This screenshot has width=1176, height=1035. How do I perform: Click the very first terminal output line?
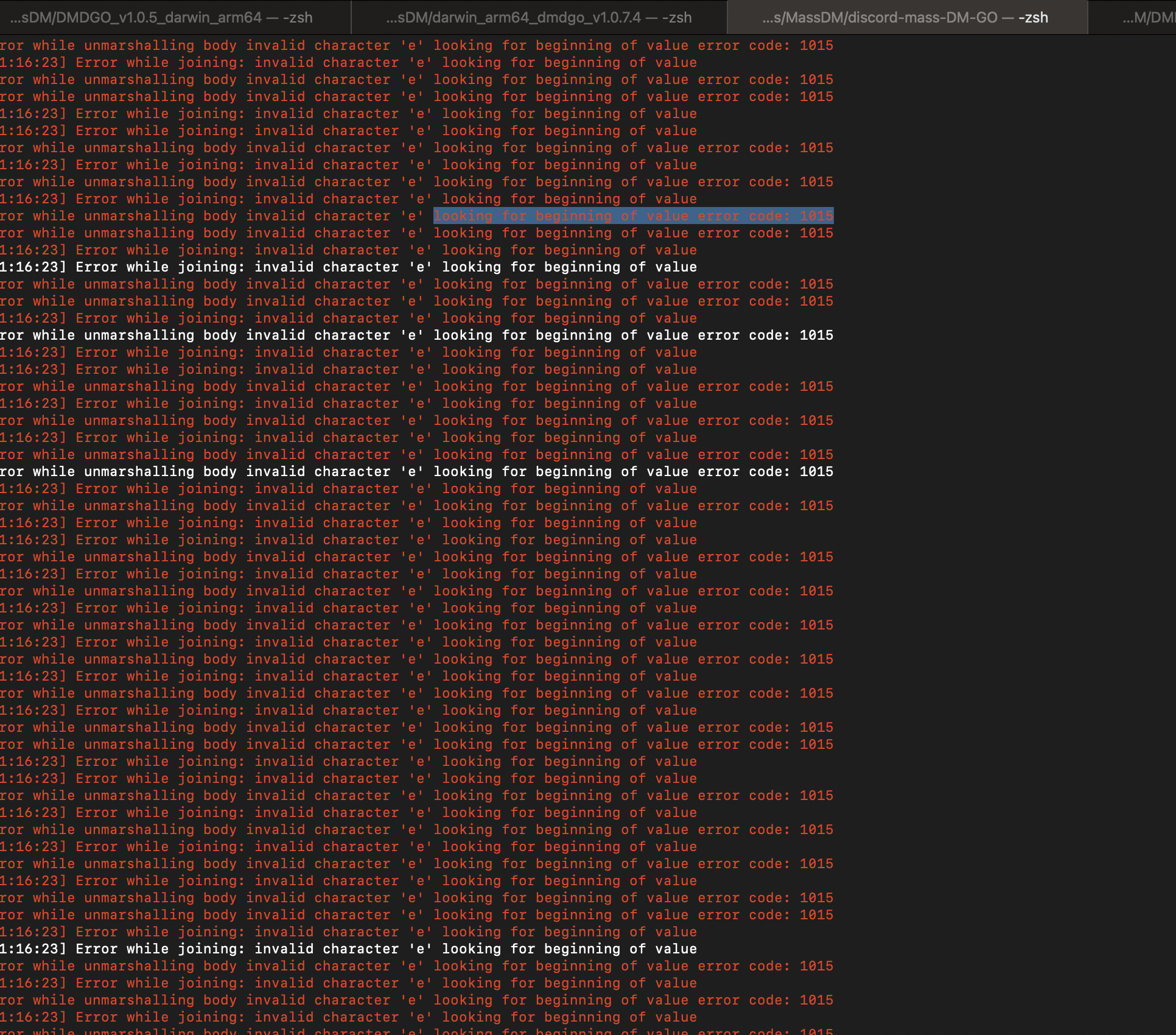pyautogui.click(x=416, y=46)
